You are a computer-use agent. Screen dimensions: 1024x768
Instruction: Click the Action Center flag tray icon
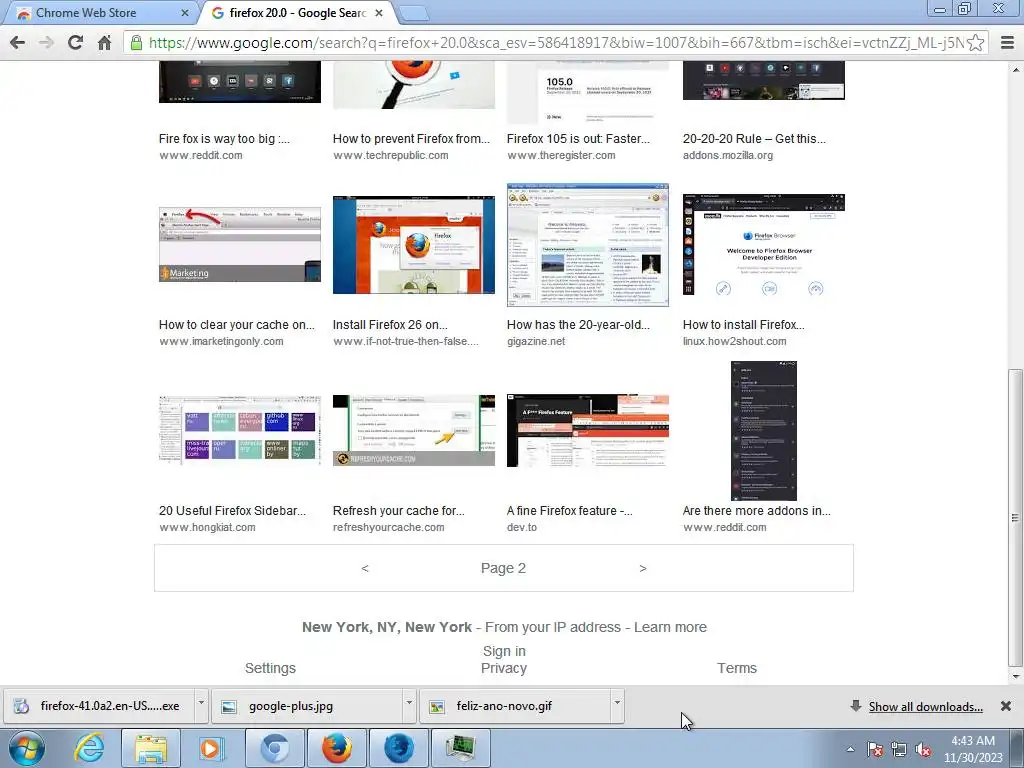pos(875,749)
